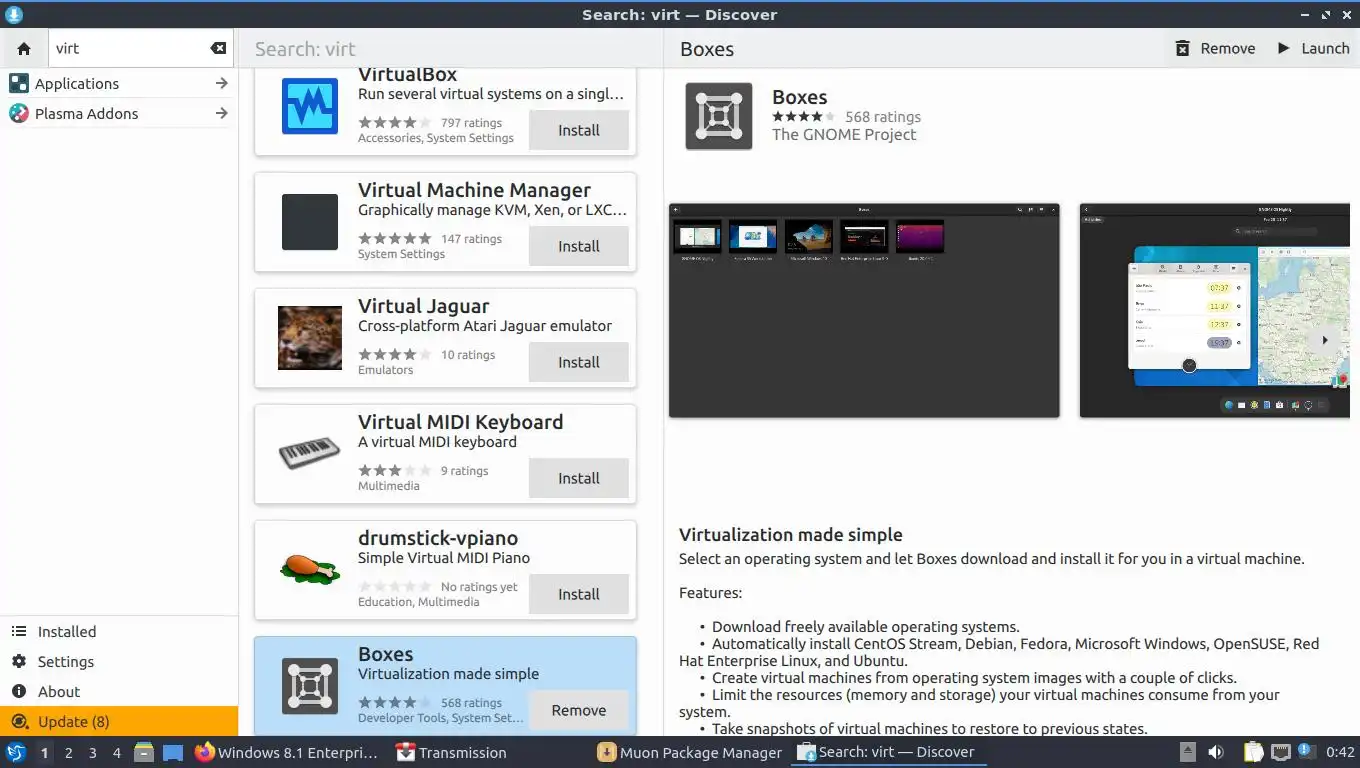Show next screenshot with arrow button

1325,340
